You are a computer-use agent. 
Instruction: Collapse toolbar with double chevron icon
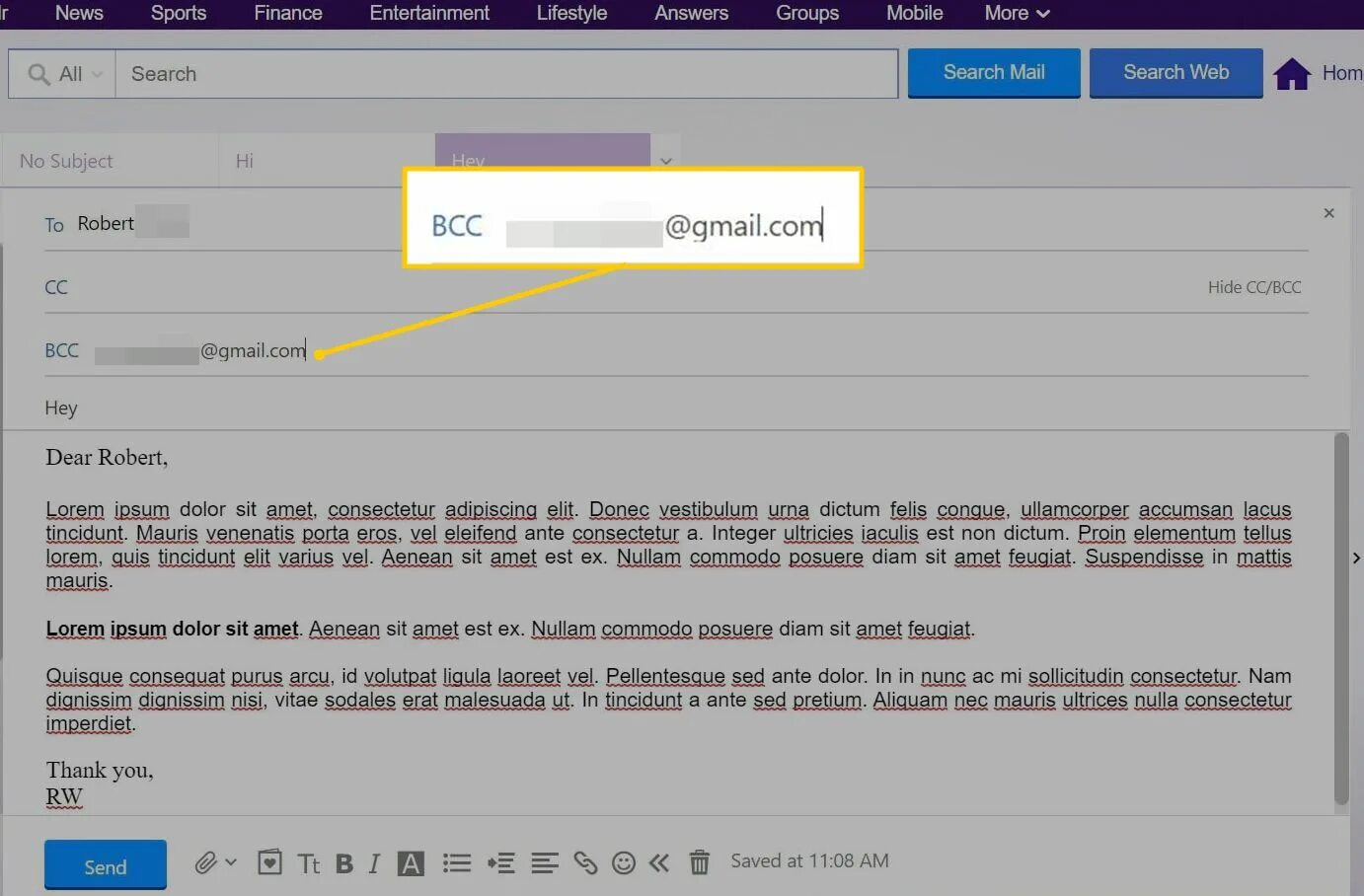pos(659,863)
